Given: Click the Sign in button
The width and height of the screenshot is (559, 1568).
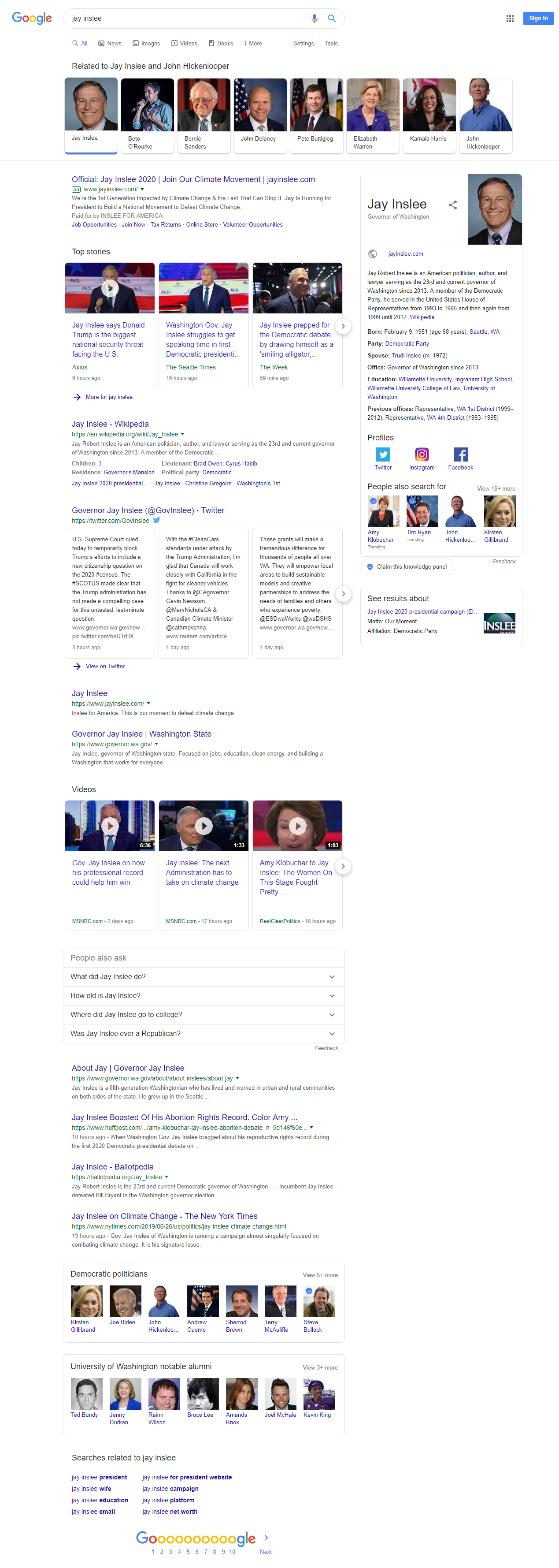Looking at the screenshot, I should click(538, 18).
